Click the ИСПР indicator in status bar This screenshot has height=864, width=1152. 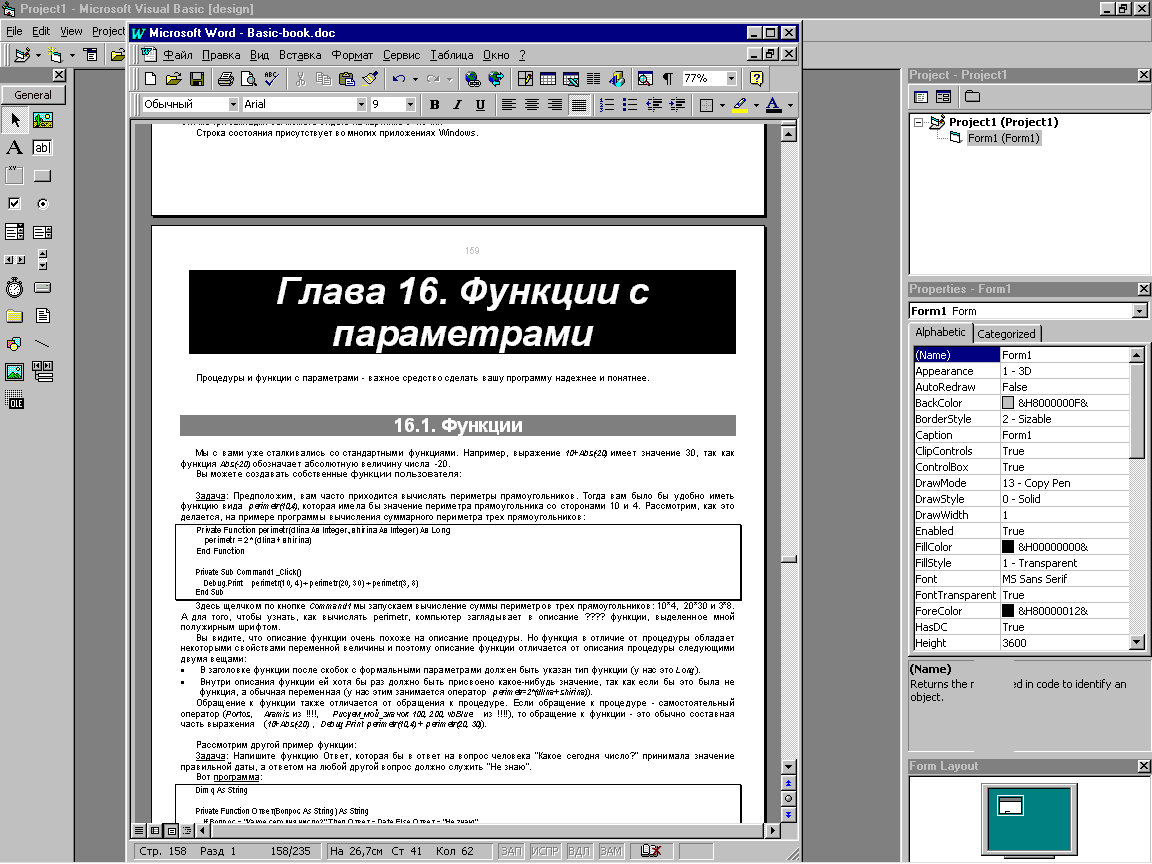(x=544, y=851)
